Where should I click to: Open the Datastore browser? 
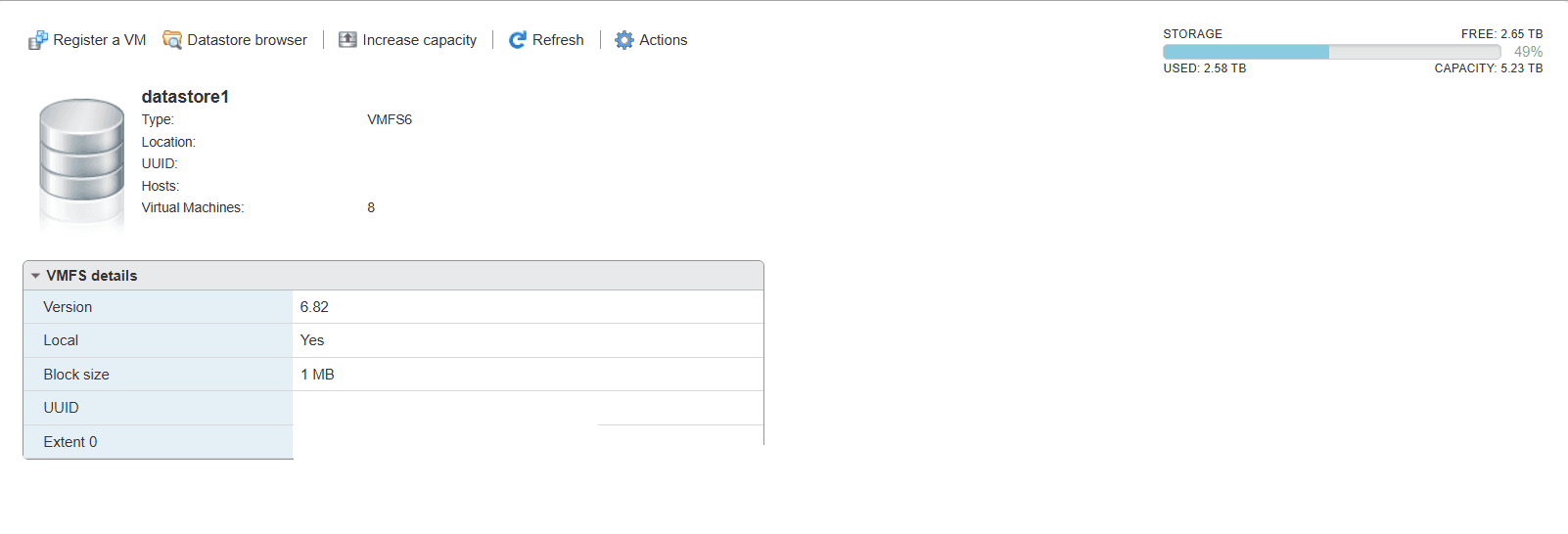pos(235,40)
